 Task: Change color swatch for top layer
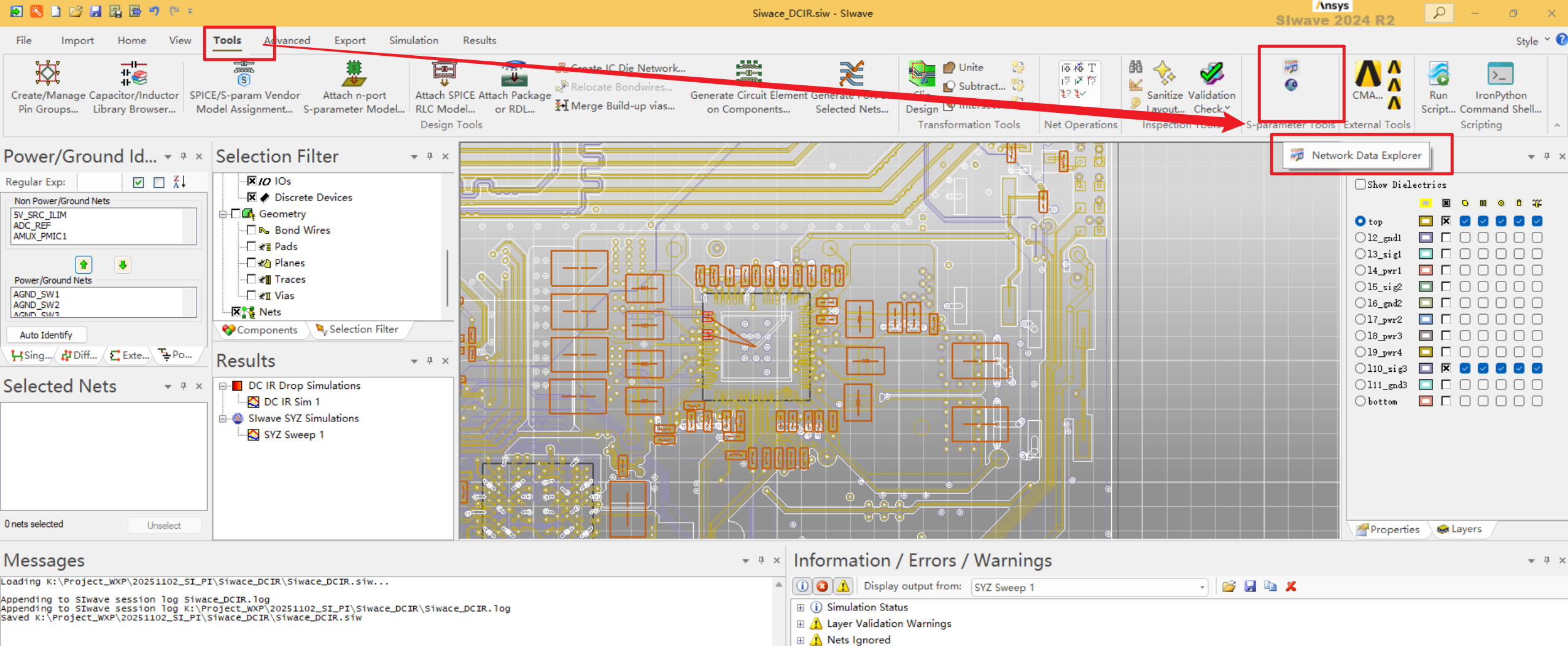pyautogui.click(x=1426, y=221)
